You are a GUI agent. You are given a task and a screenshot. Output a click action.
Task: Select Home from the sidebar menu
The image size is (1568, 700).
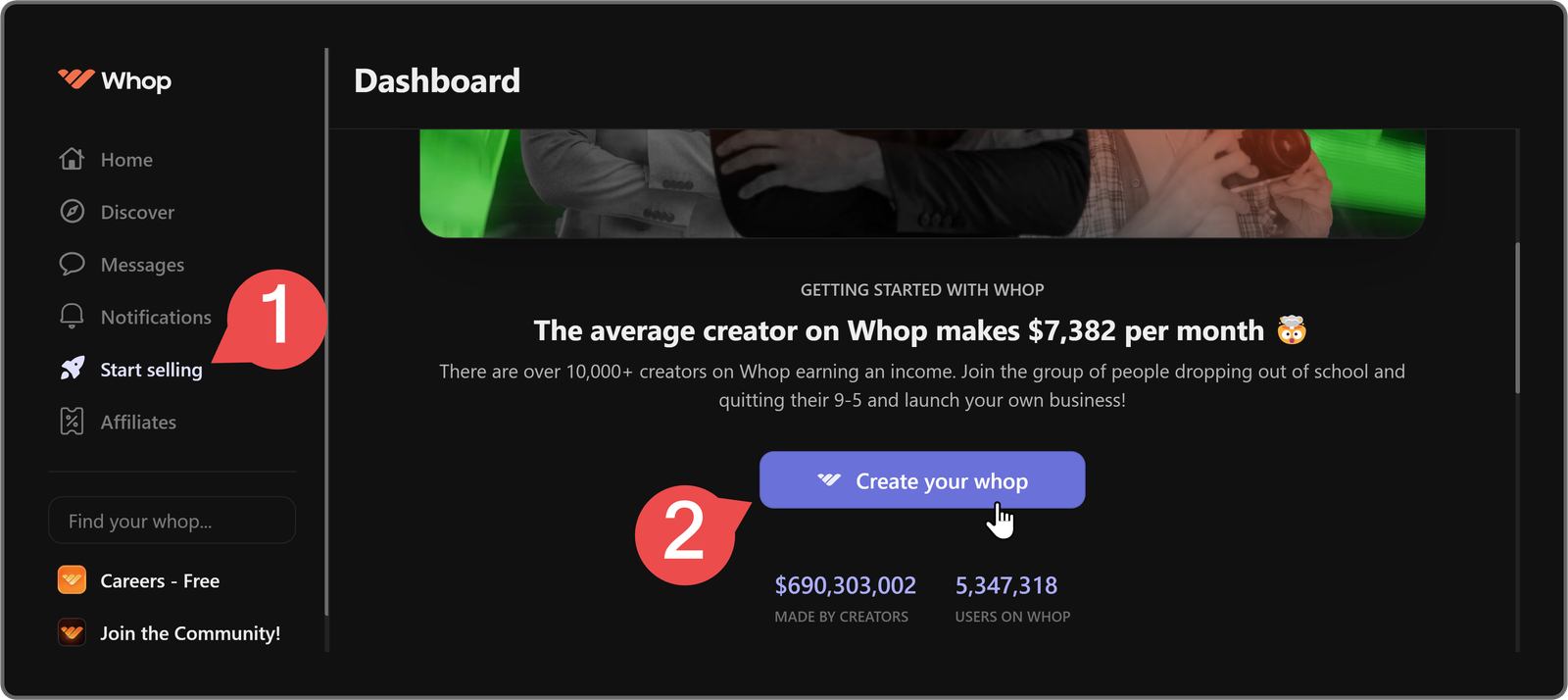126,159
